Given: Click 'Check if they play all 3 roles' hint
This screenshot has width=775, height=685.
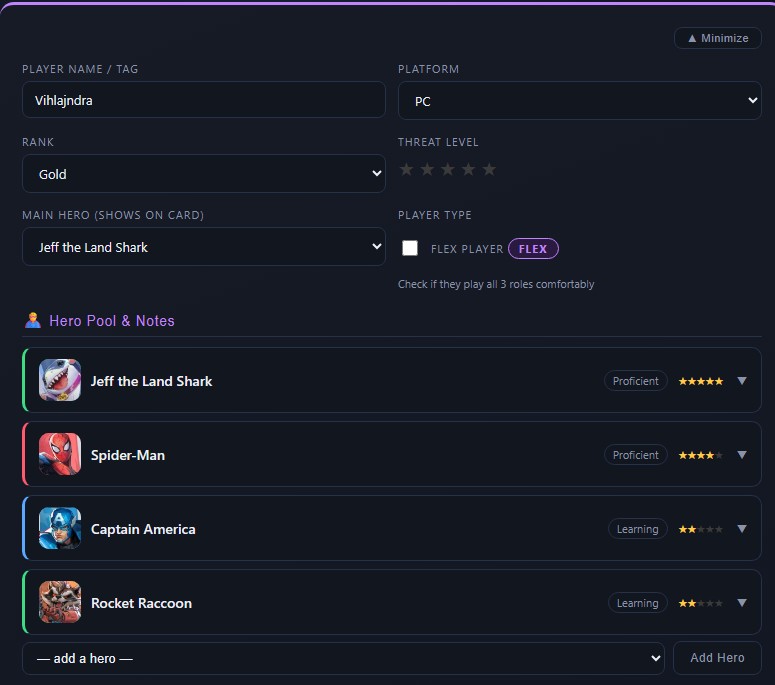Looking at the screenshot, I should [x=496, y=284].
